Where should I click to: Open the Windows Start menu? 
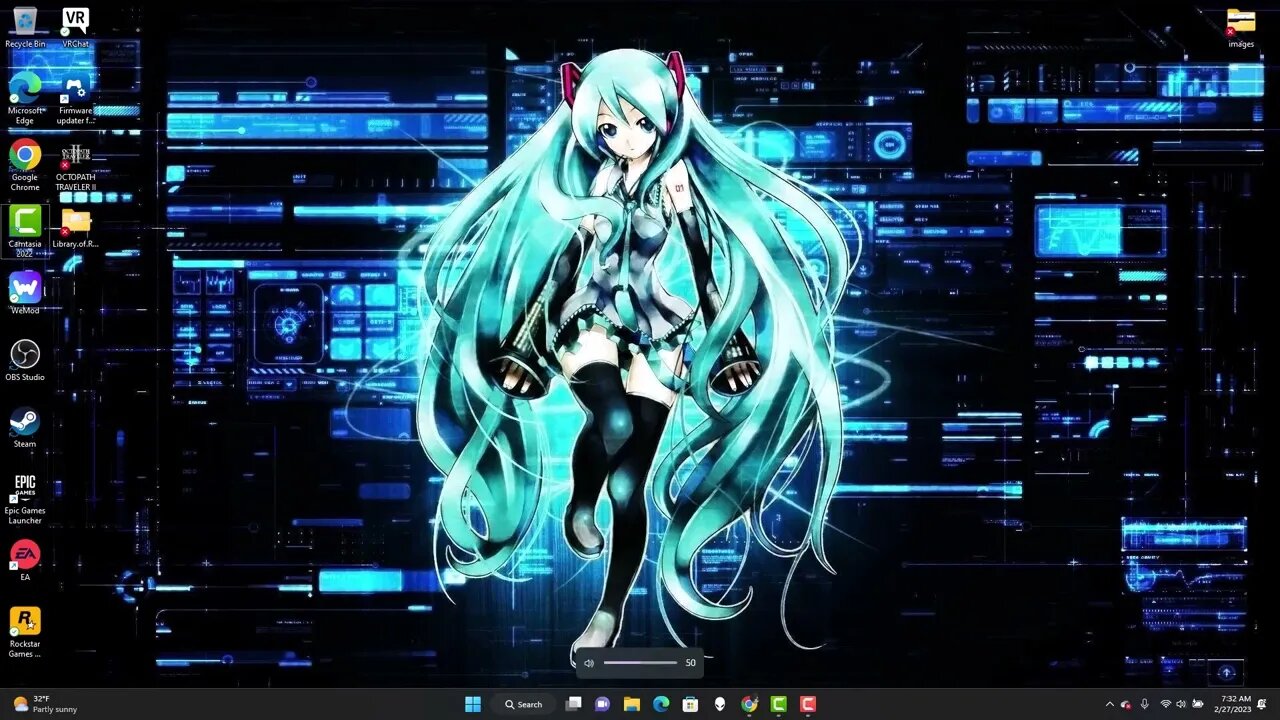pos(473,704)
